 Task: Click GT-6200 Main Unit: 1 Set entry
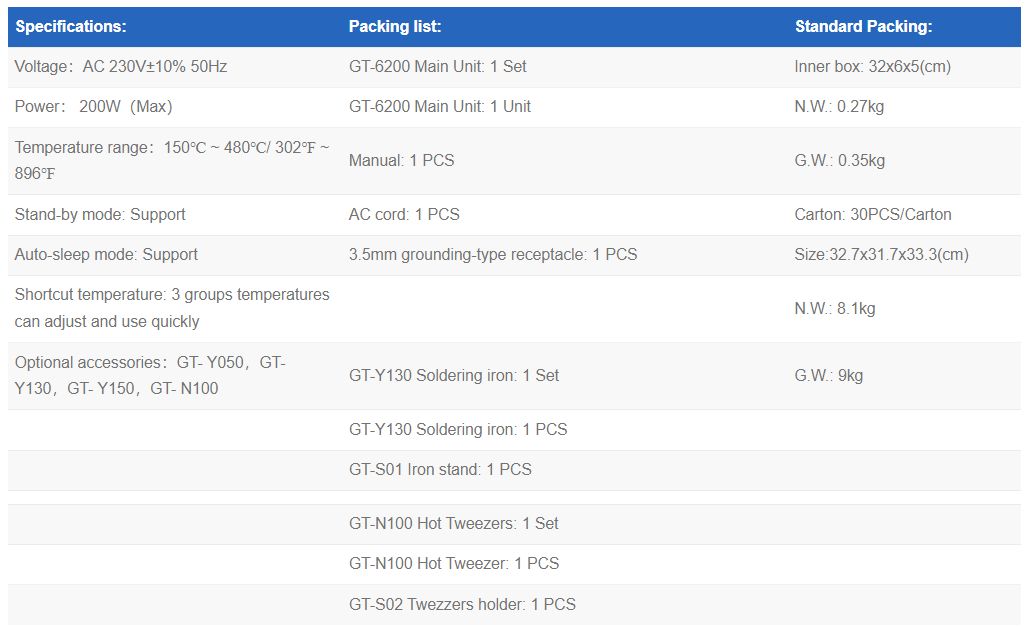[437, 67]
